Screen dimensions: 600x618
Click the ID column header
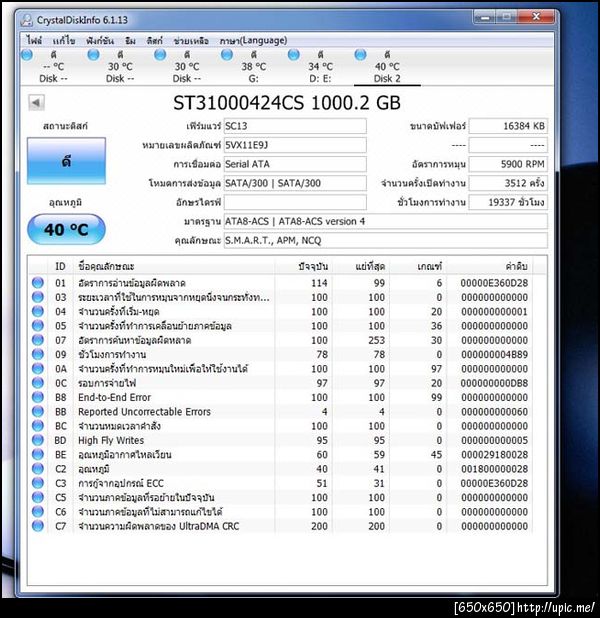pyautogui.click(x=60, y=266)
